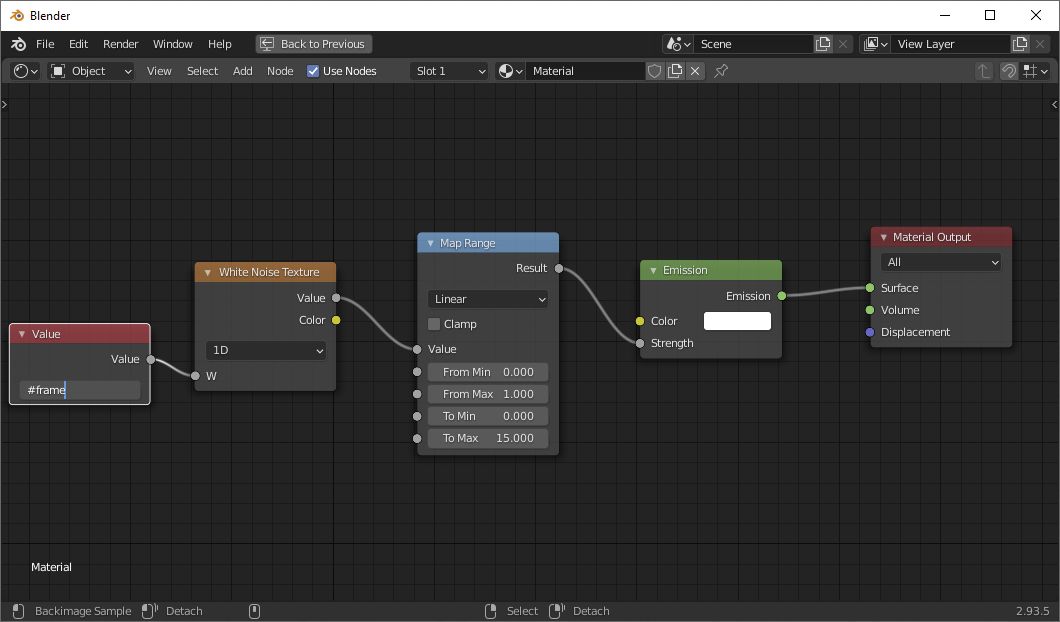Viewport: 1060px width, 622px height.
Task: Click the From Max 1.000 field
Action: pos(487,394)
